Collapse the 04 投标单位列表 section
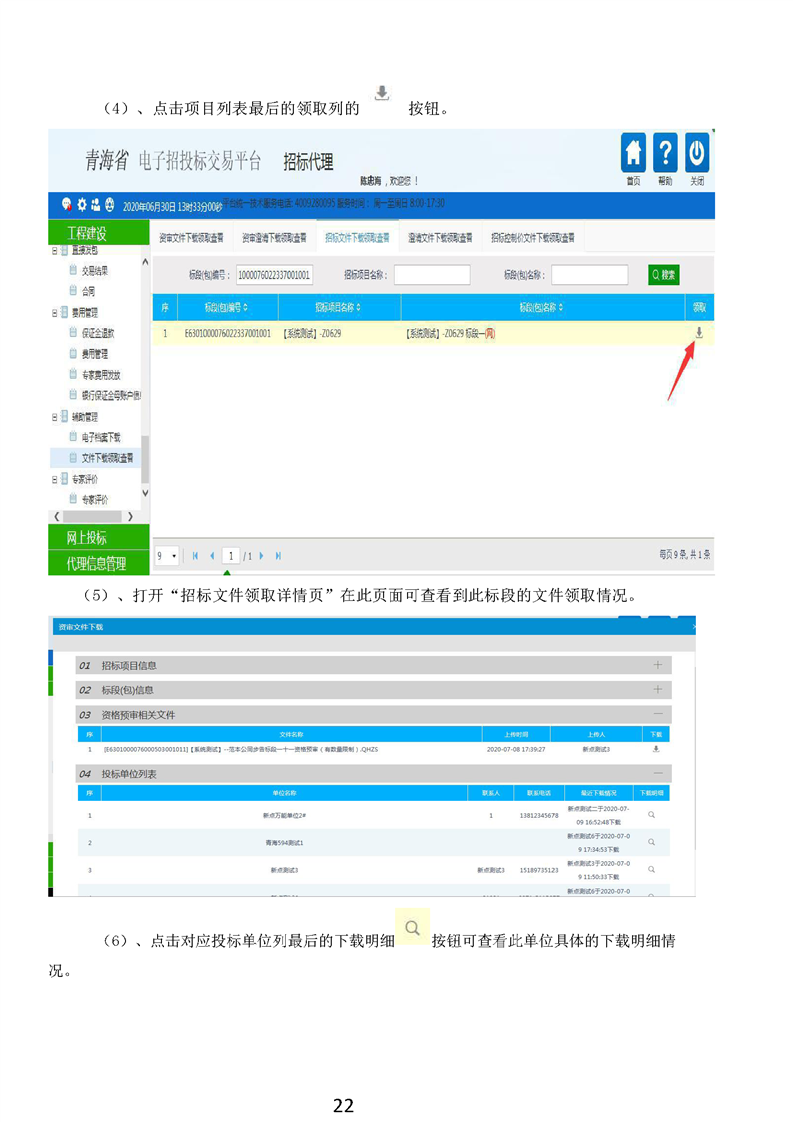Viewport: 793px width, 1122px height. click(x=657, y=774)
